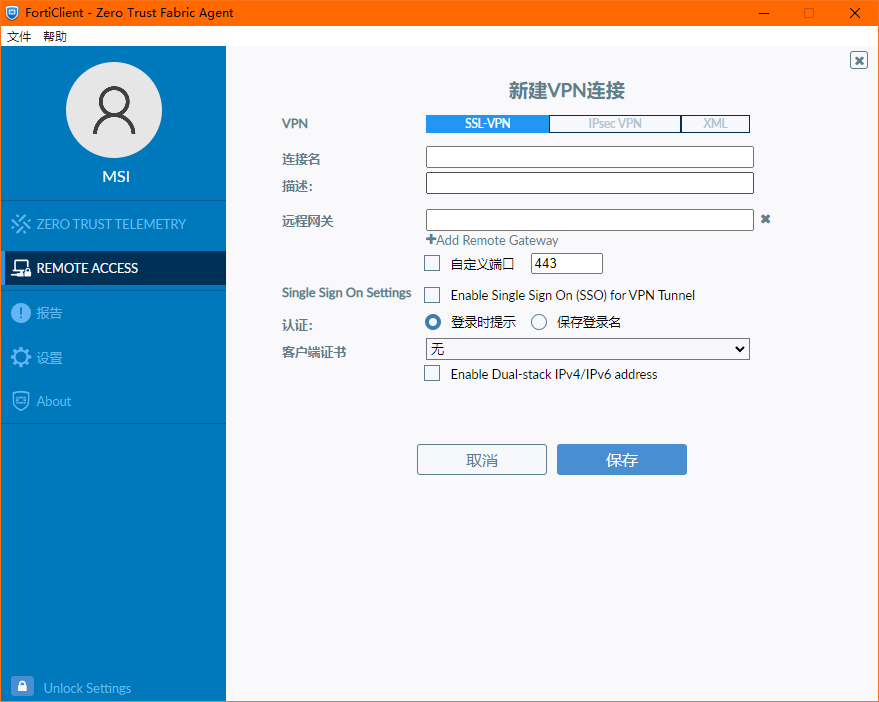The image size is (879, 702).
Task: Open 设置 via the gear icon
Action: 20,356
